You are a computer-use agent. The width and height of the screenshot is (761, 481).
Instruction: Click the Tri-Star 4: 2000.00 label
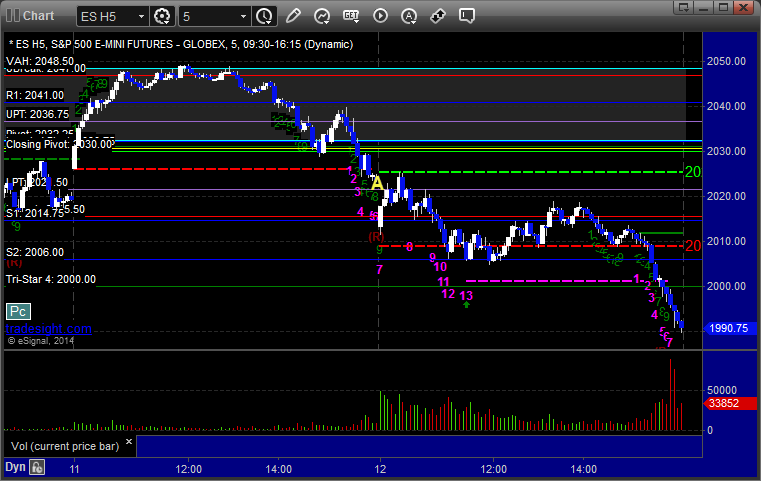(51, 279)
